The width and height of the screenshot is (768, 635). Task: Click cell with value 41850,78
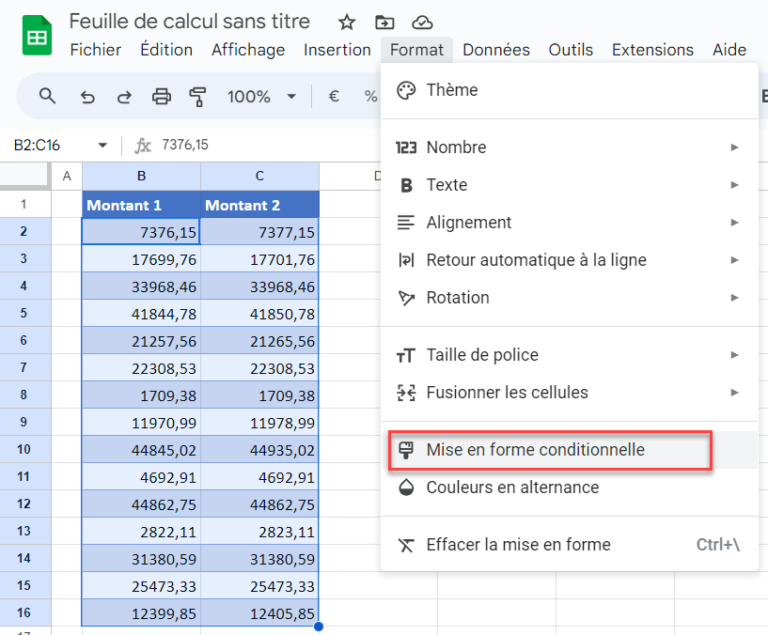(x=260, y=314)
